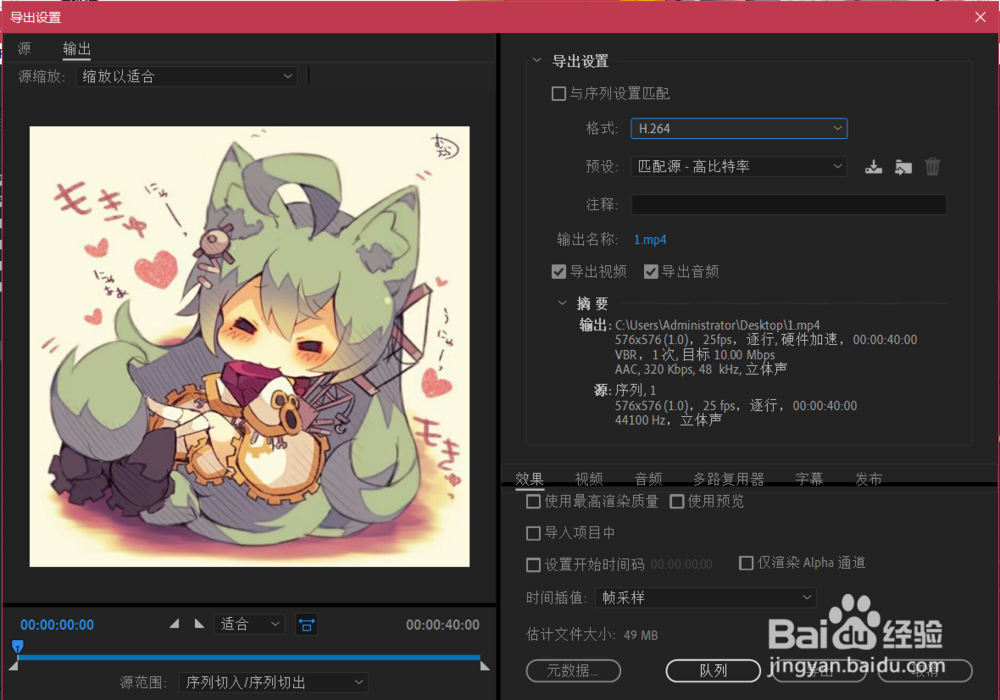The width and height of the screenshot is (1000, 700).
Task: Uncheck the export video checkbox
Action: 559,272
